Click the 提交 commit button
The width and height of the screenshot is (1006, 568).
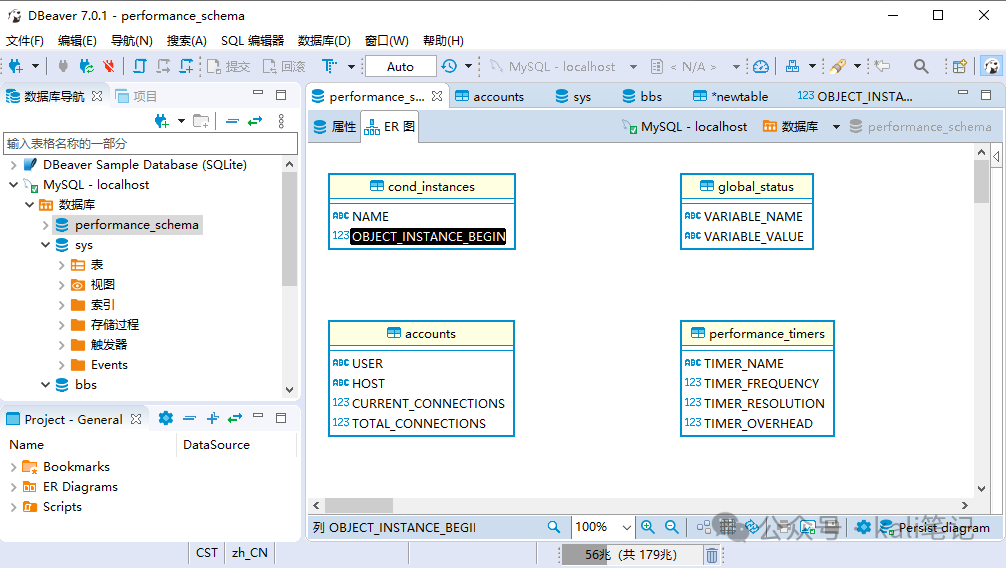[228, 66]
